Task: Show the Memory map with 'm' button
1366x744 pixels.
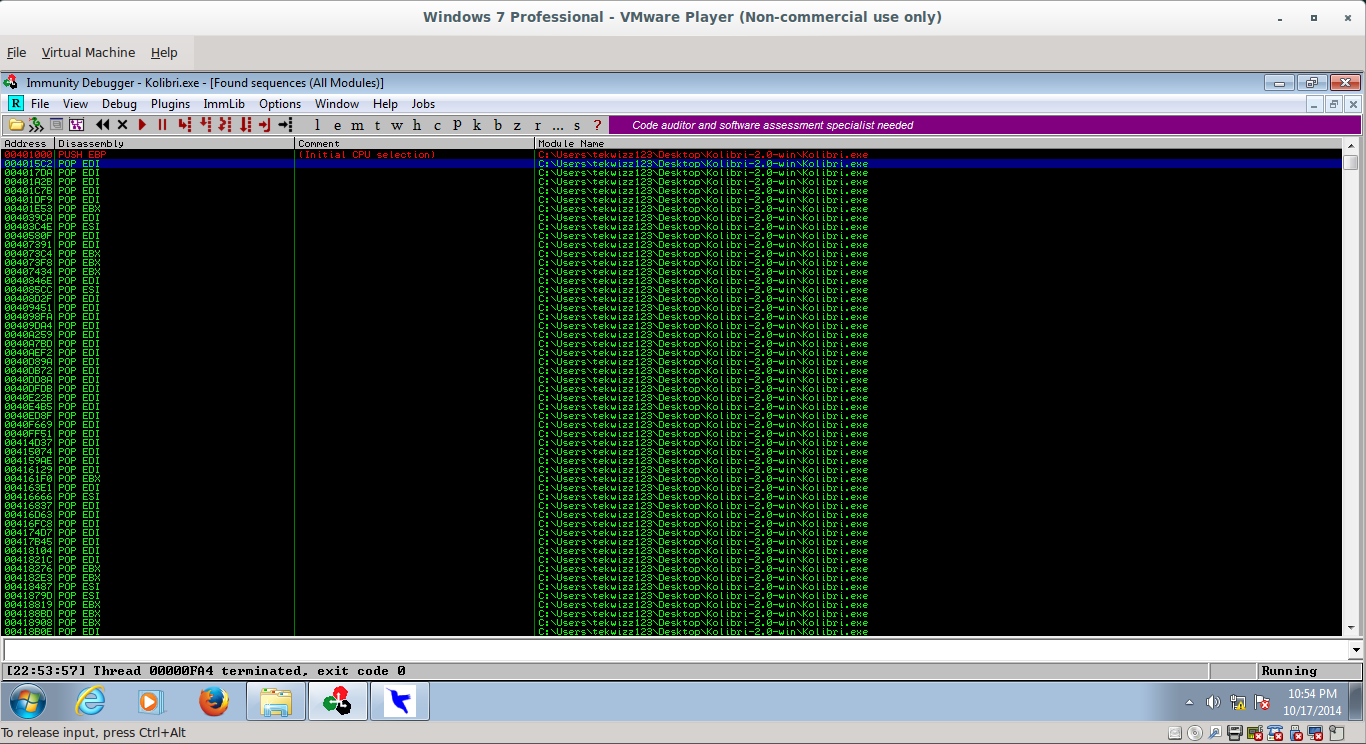Action: click(357, 125)
